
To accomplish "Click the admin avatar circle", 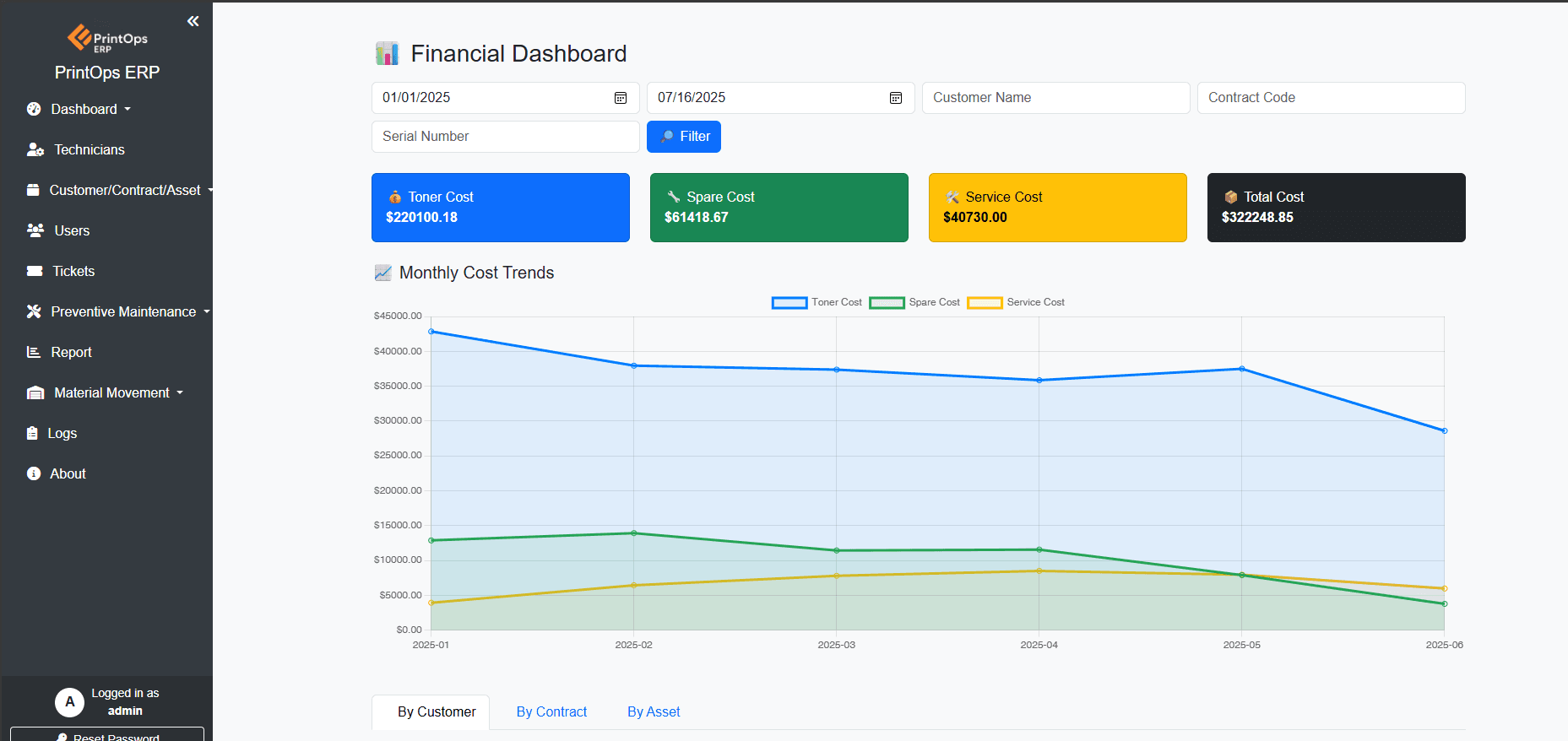I will click(69, 701).
